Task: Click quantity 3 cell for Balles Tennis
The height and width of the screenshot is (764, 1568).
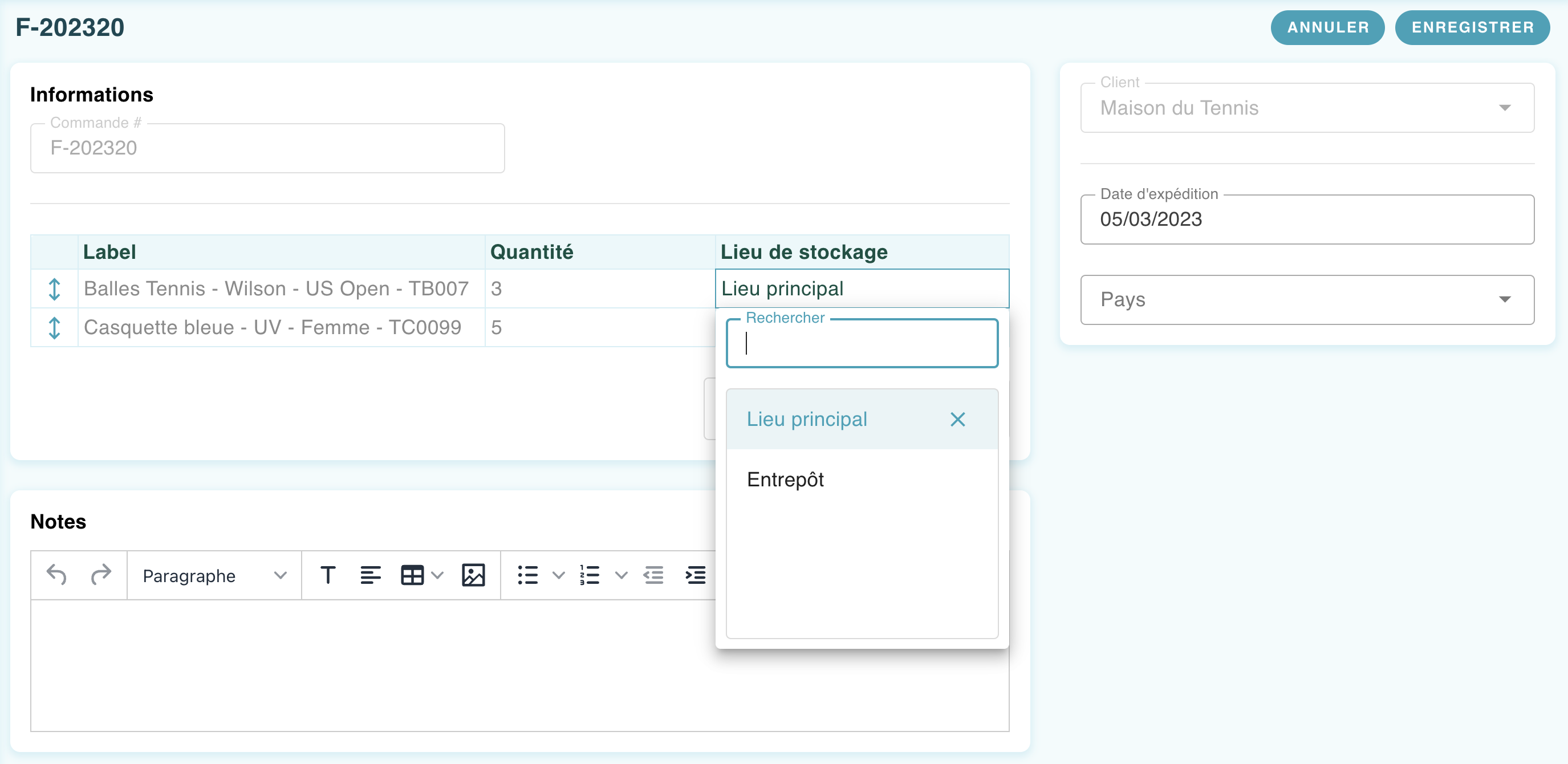Action: [x=600, y=288]
